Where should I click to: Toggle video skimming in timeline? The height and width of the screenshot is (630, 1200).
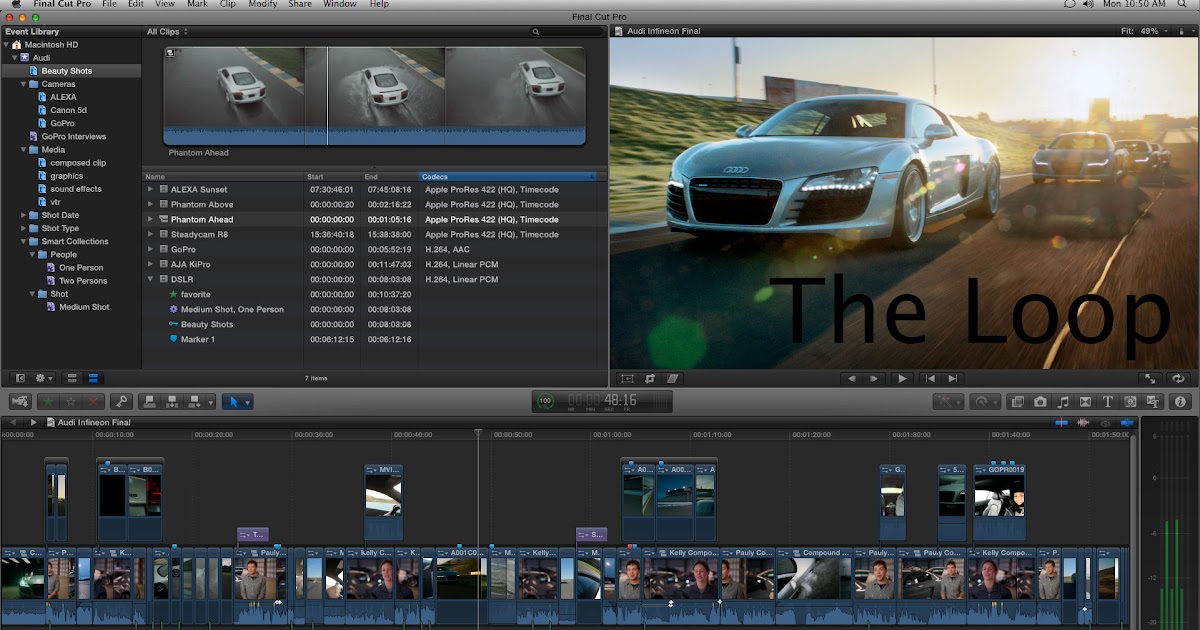[x=1061, y=422]
